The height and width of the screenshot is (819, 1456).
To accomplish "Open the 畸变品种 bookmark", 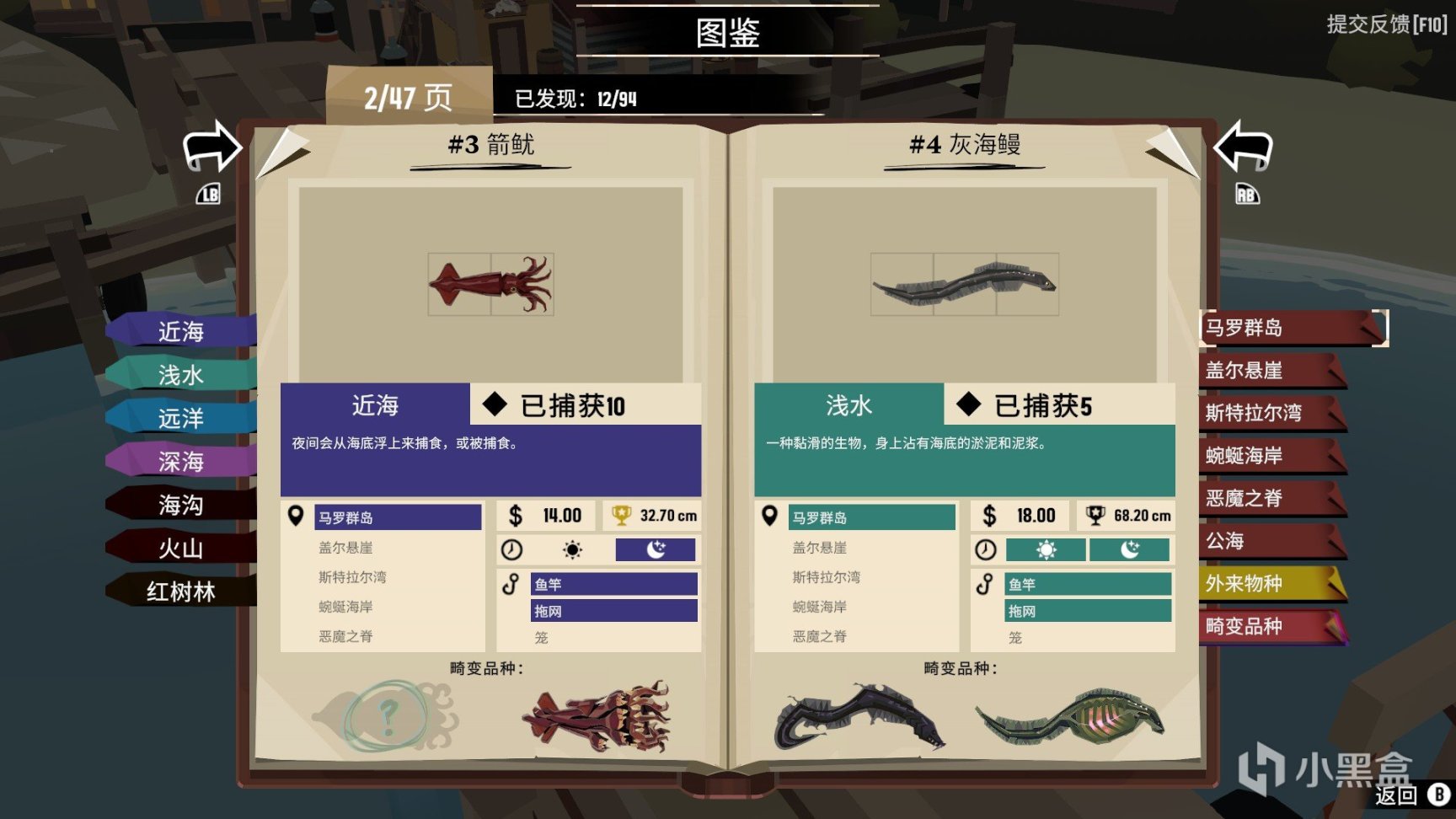I will [1272, 626].
